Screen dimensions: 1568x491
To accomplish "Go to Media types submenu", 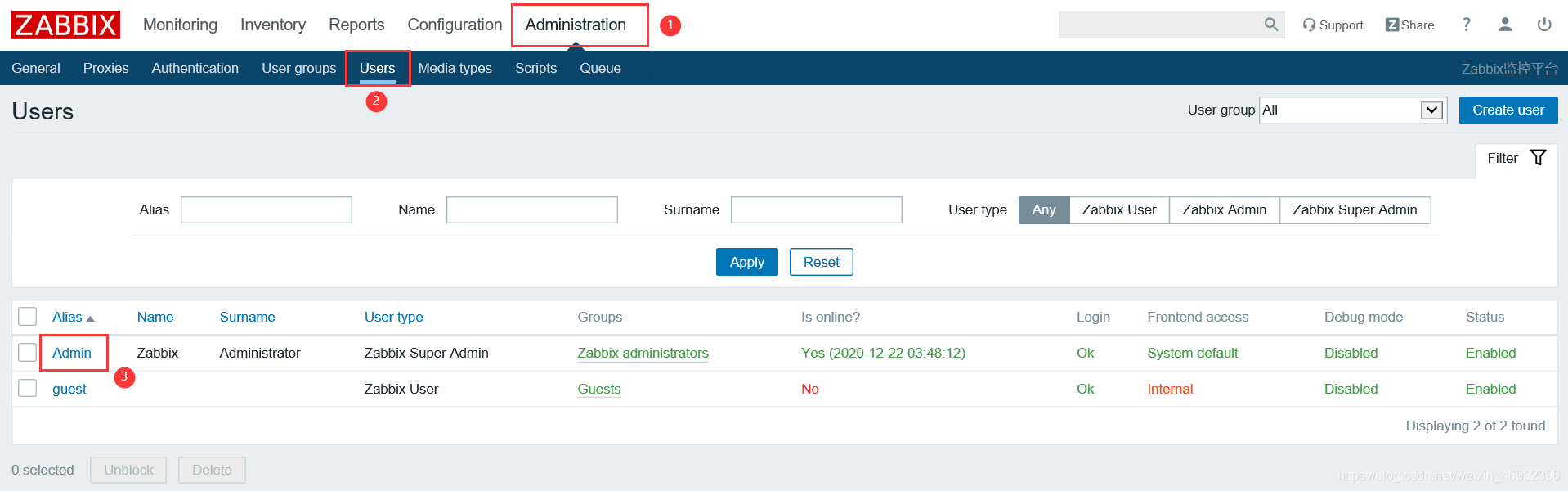I will 455,68.
